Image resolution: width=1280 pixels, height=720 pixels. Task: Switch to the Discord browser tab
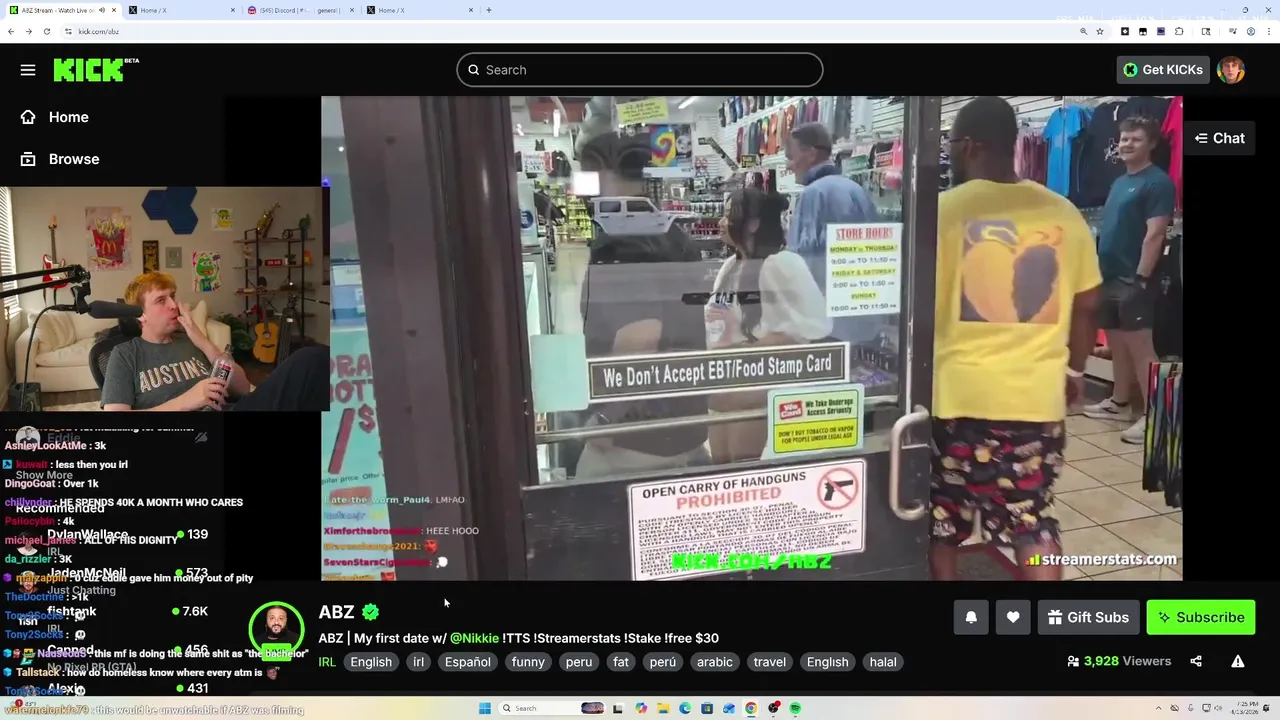point(300,10)
